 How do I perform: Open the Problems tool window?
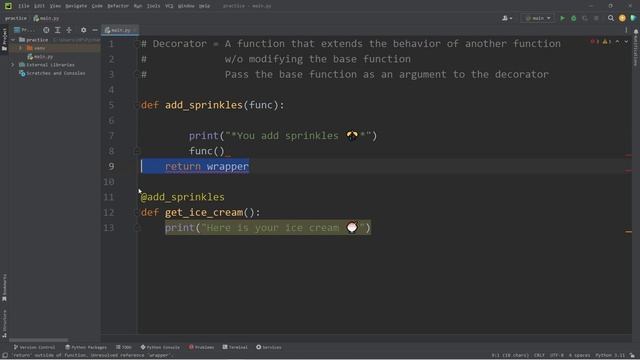pos(201,347)
